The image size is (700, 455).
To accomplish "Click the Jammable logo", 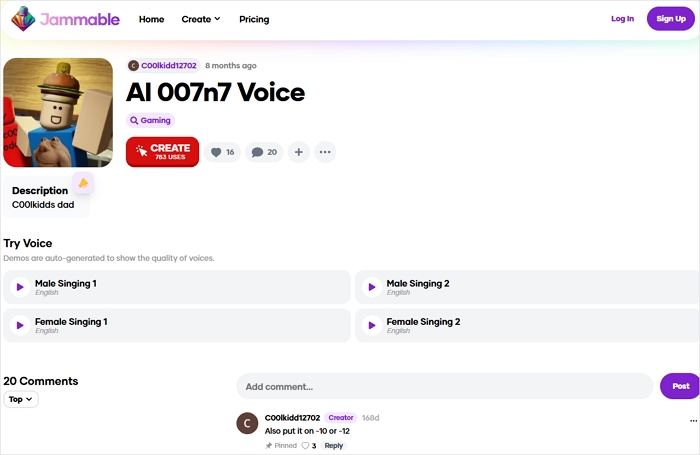I will tap(65, 19).
